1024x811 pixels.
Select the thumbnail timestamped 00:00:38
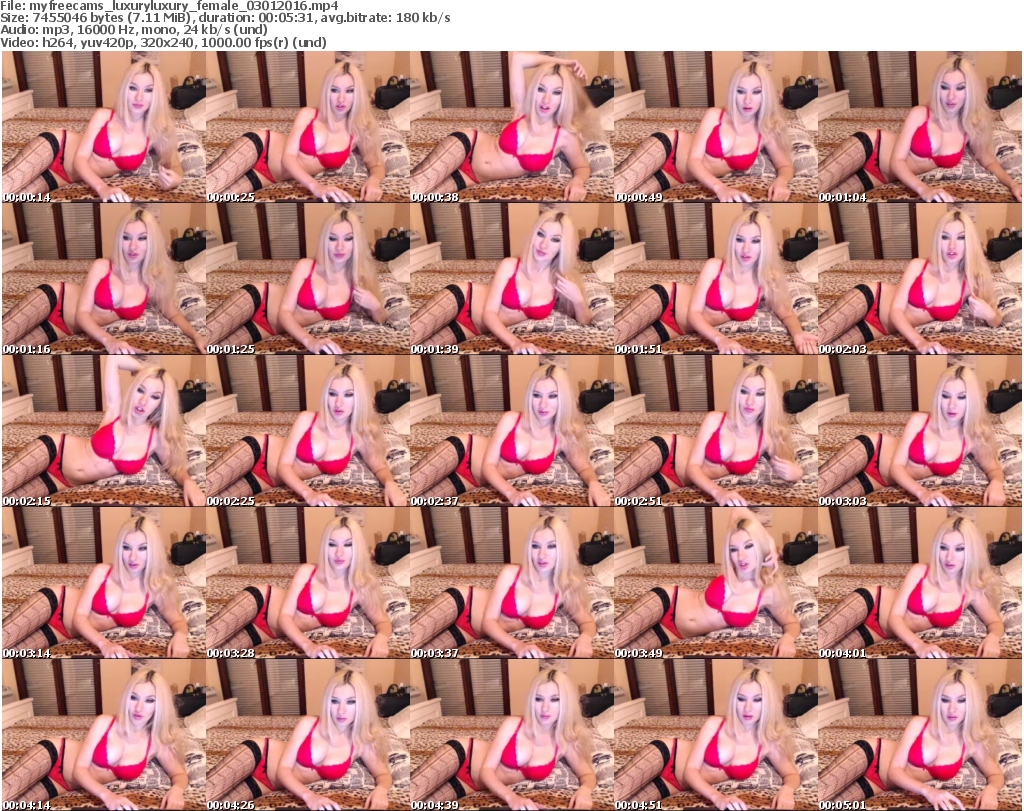pos(512,127)
